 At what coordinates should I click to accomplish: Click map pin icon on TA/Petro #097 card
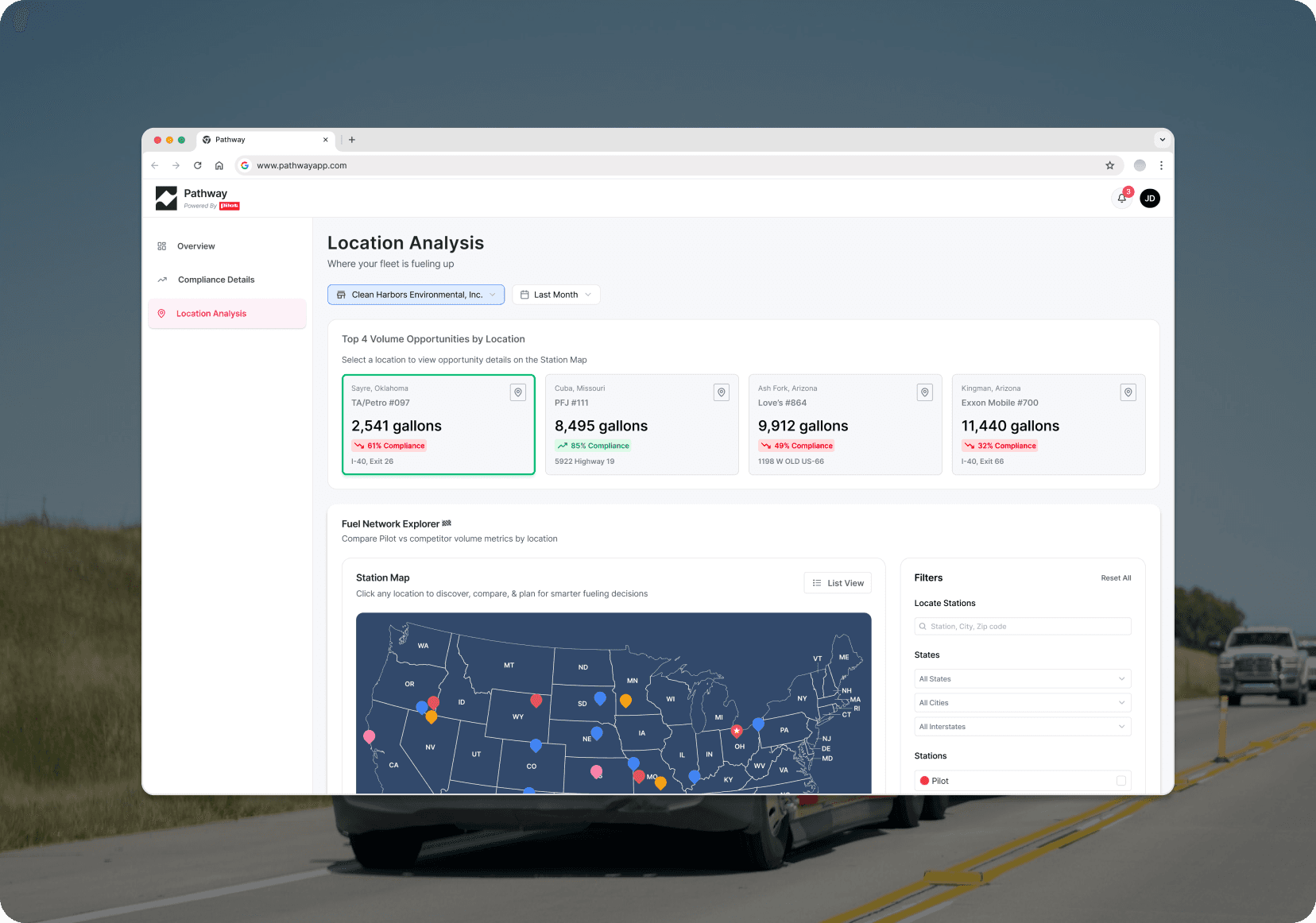click(518, 392)
